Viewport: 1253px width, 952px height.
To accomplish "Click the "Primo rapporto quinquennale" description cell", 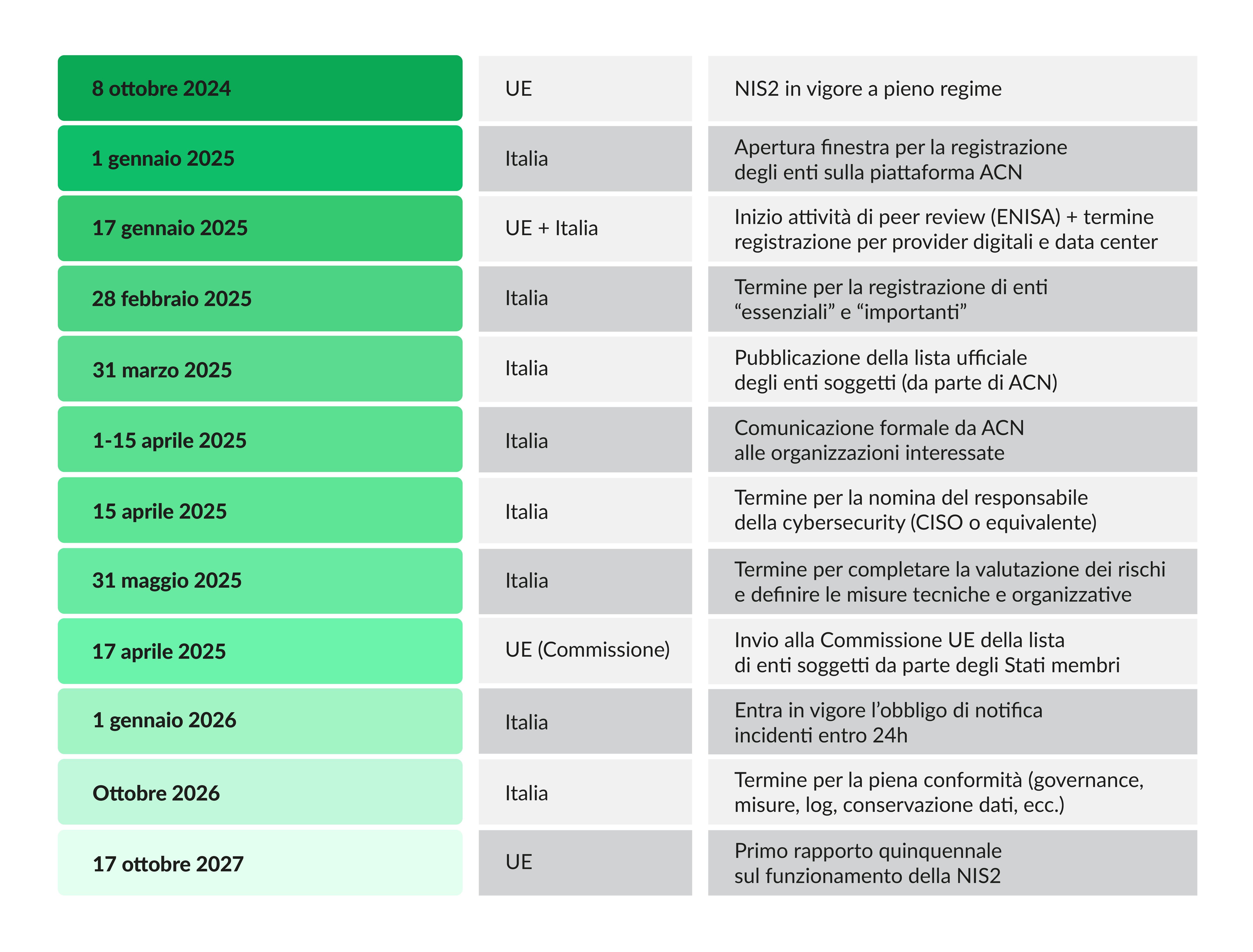I will 952,863.
